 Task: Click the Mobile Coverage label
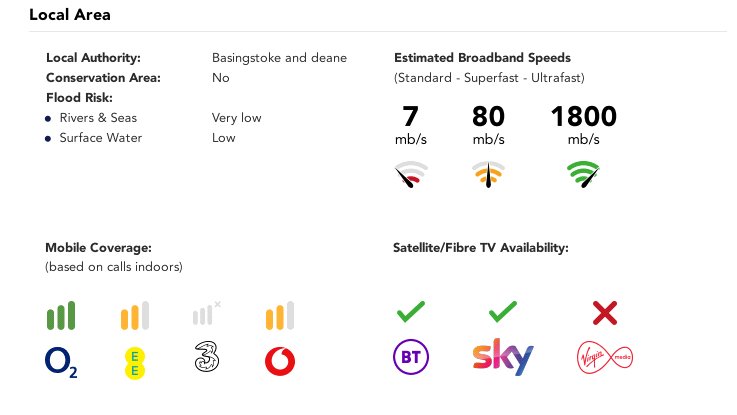(x=98, y=248)
